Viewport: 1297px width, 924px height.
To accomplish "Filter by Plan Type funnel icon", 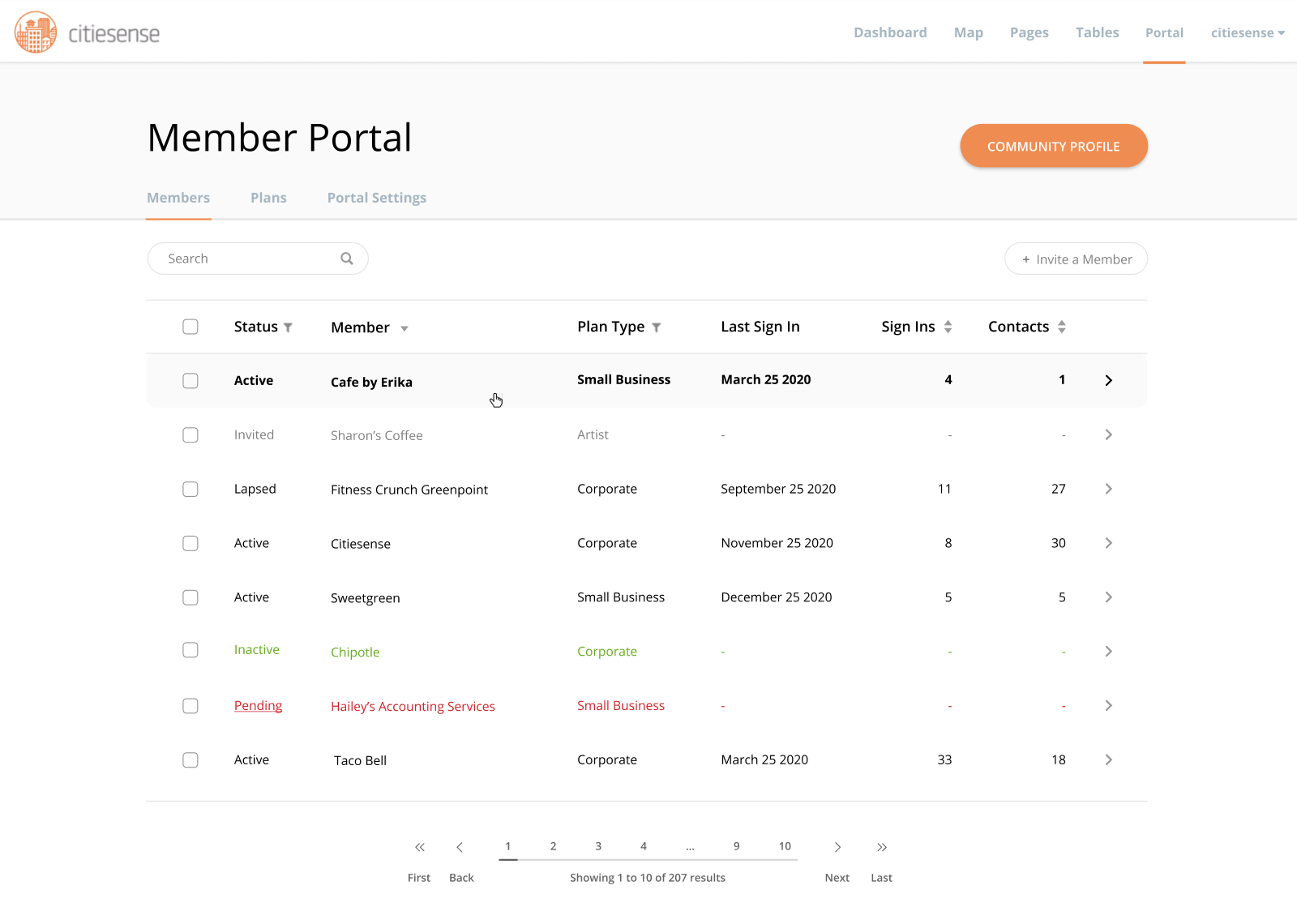I will point(657,327).
